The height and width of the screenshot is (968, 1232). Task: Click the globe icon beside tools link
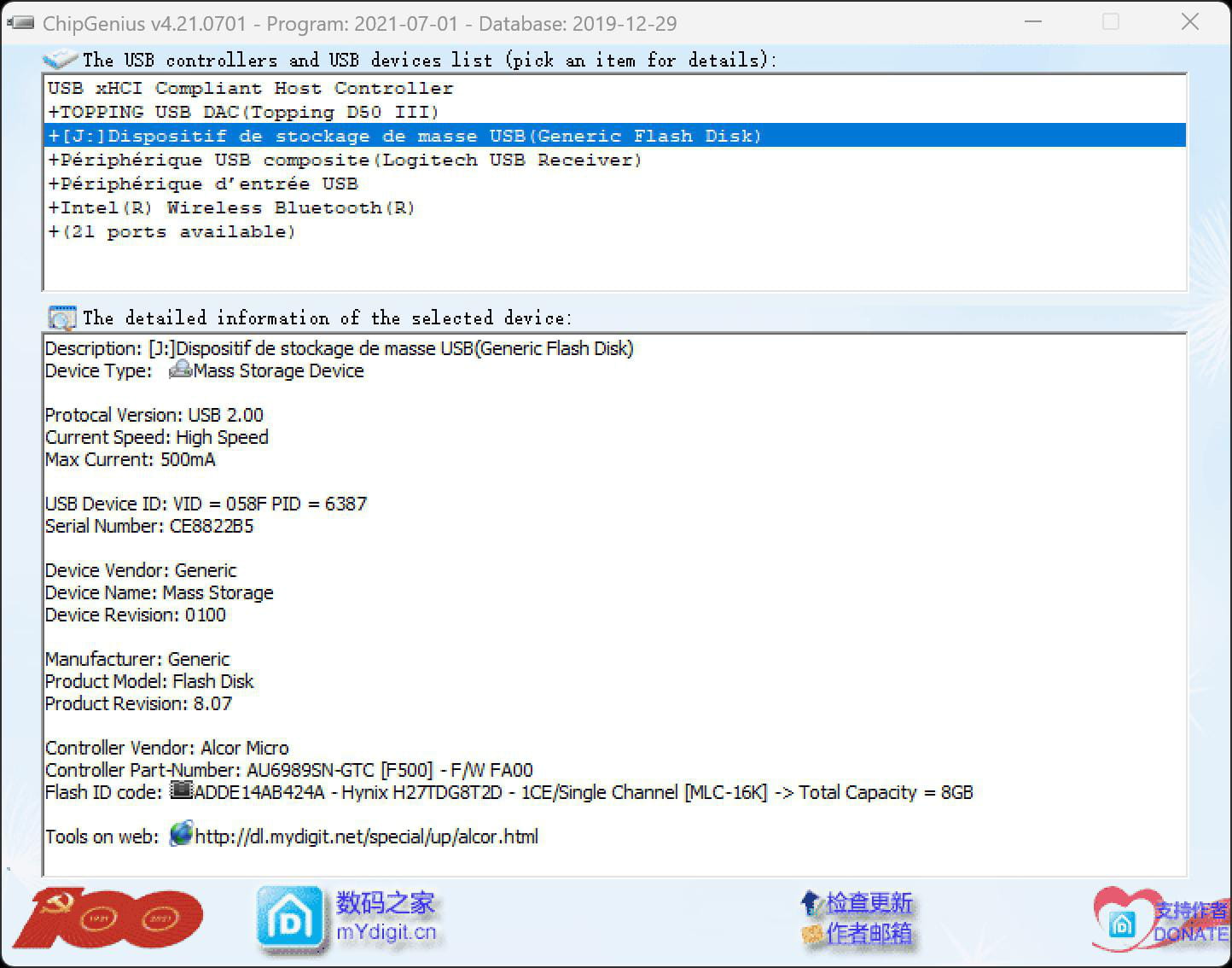pos(181,833)
